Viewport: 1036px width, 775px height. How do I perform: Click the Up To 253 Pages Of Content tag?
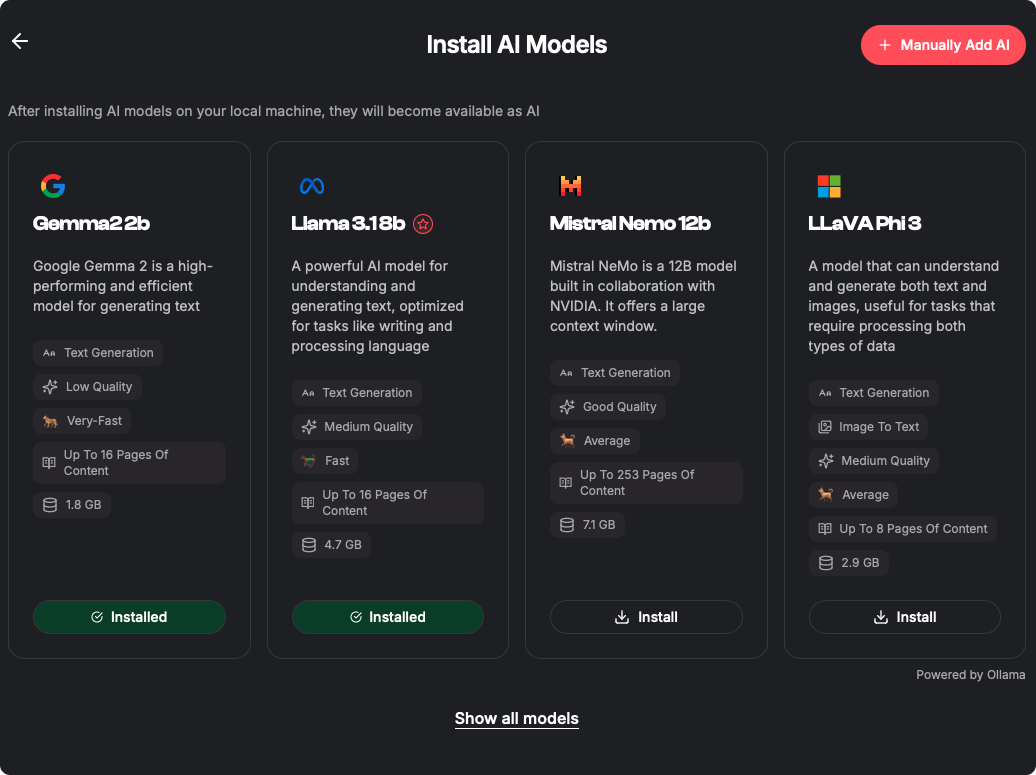click(646, 483)
